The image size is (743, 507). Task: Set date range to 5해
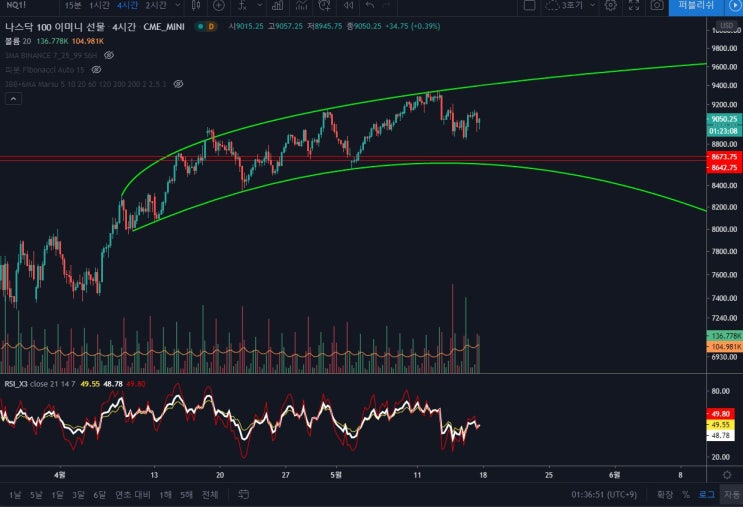coord(186,495)
